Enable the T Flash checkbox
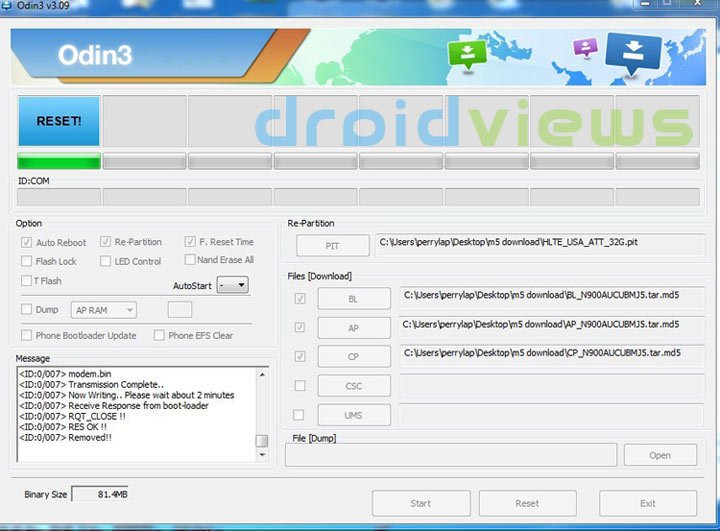Screen dimensions: 720x531 point(26,280)
